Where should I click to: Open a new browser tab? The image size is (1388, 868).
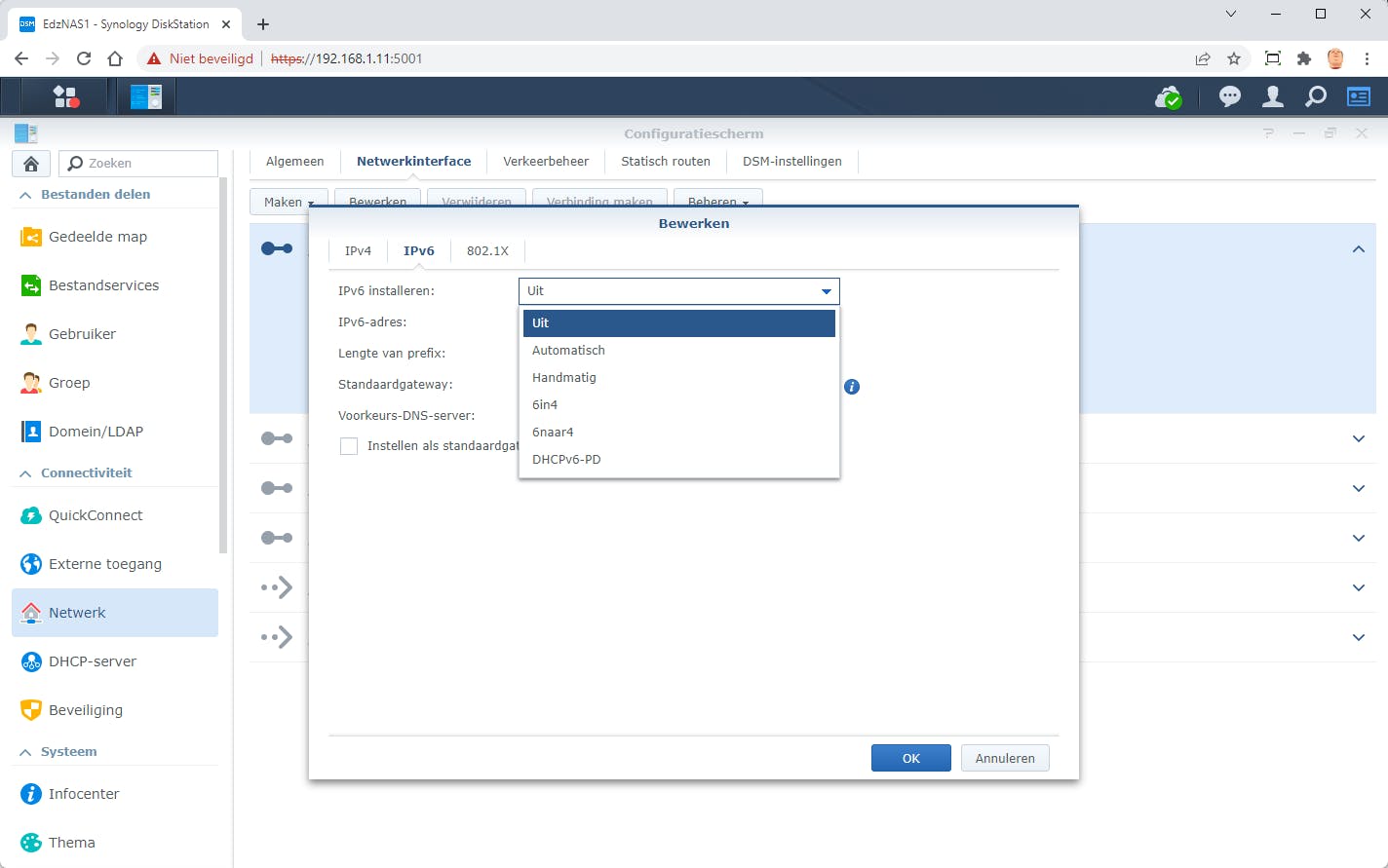(x=263, y=23)
